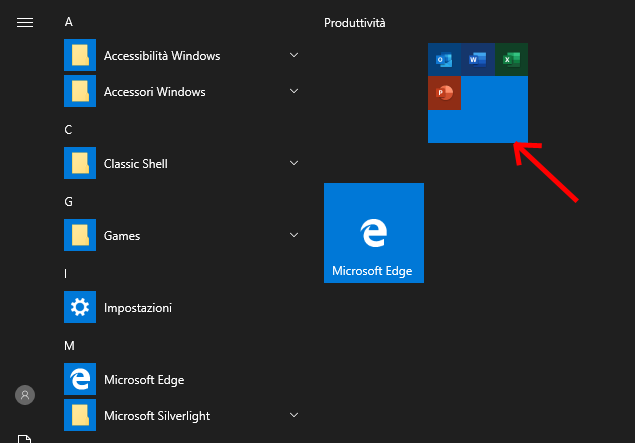Open the Start hamburger menu

[25, 23]
